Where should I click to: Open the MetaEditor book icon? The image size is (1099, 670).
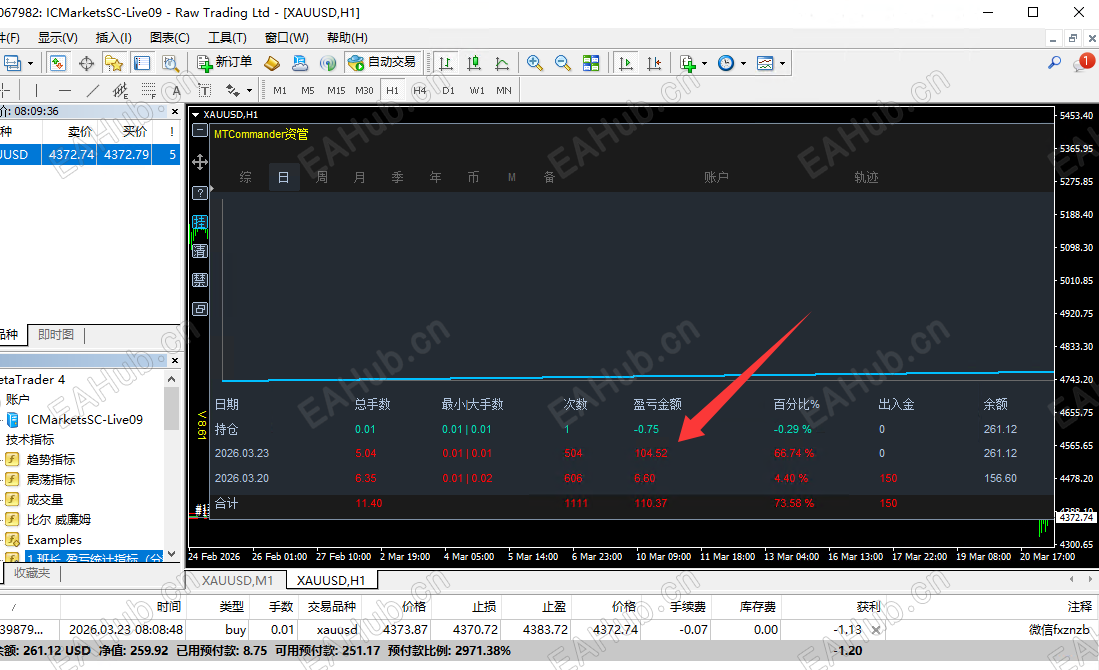click(272, 63)
